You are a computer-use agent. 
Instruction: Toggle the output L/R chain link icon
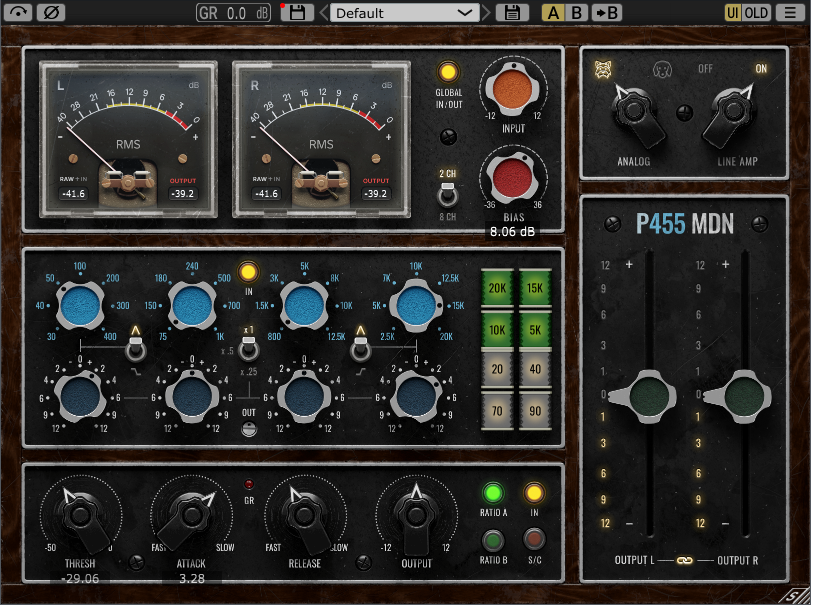(684, 560)
